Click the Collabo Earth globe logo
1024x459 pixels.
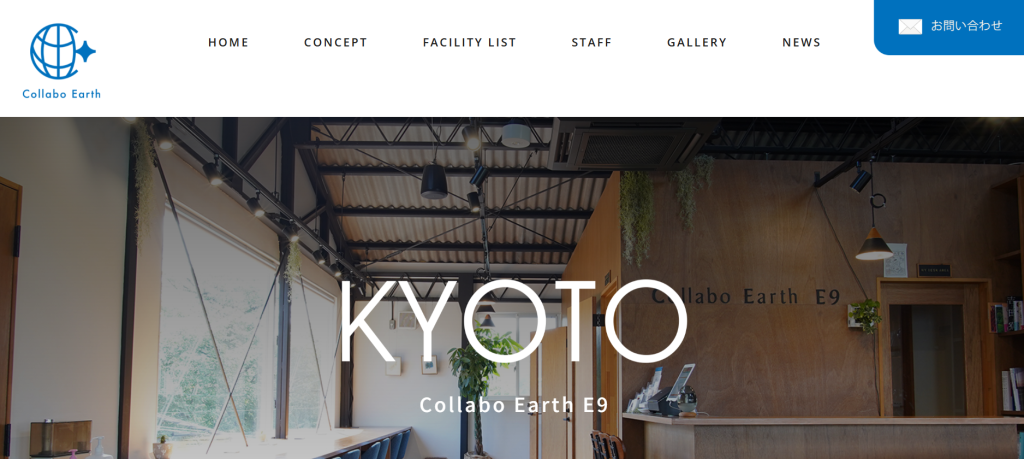(62, 60)
